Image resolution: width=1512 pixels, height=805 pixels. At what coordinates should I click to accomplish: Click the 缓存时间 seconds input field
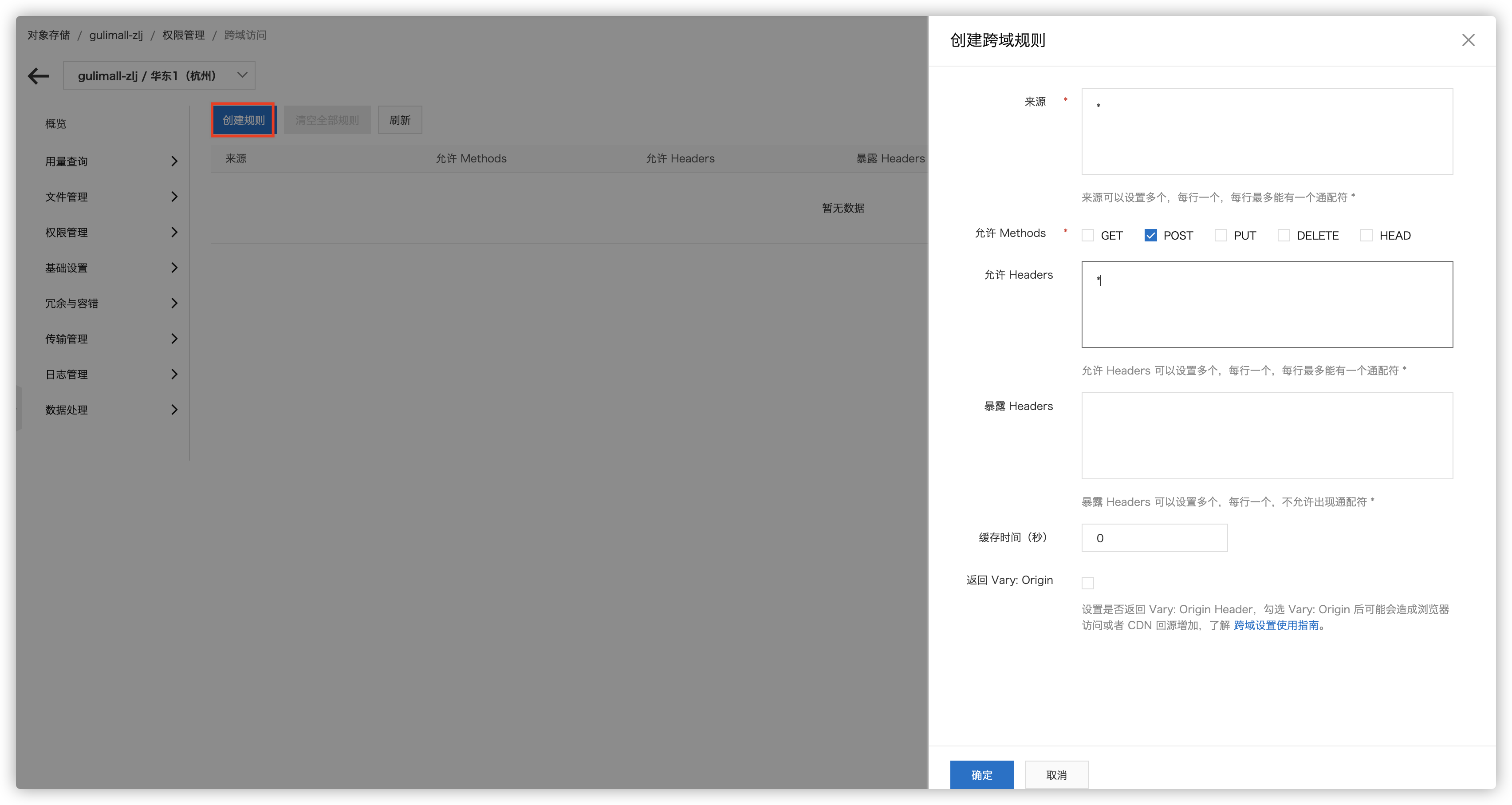click(x=1154, y=538)
